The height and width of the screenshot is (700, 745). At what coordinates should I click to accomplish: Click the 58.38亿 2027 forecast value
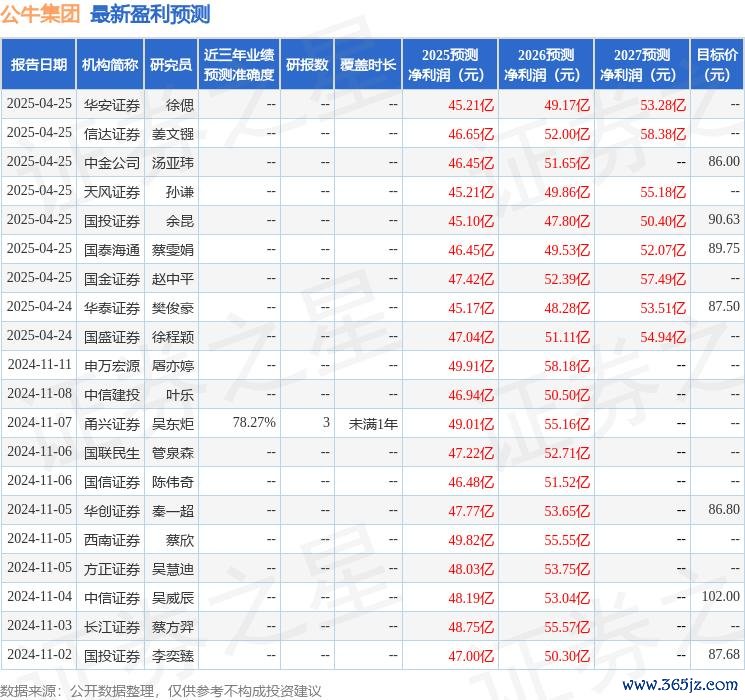coord(663,134)
